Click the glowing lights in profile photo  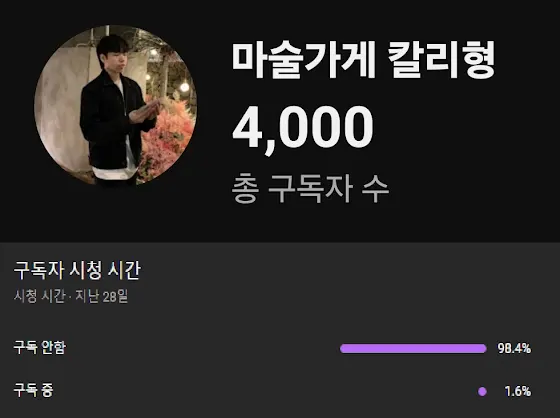(184, 87)
